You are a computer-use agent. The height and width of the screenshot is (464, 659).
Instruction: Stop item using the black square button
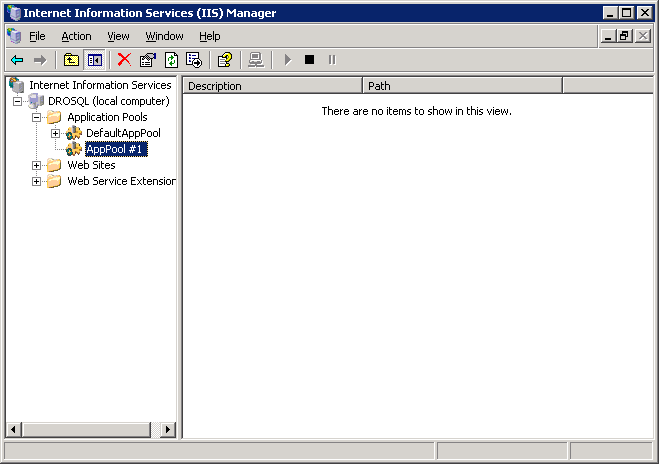(x=309, y=60)
